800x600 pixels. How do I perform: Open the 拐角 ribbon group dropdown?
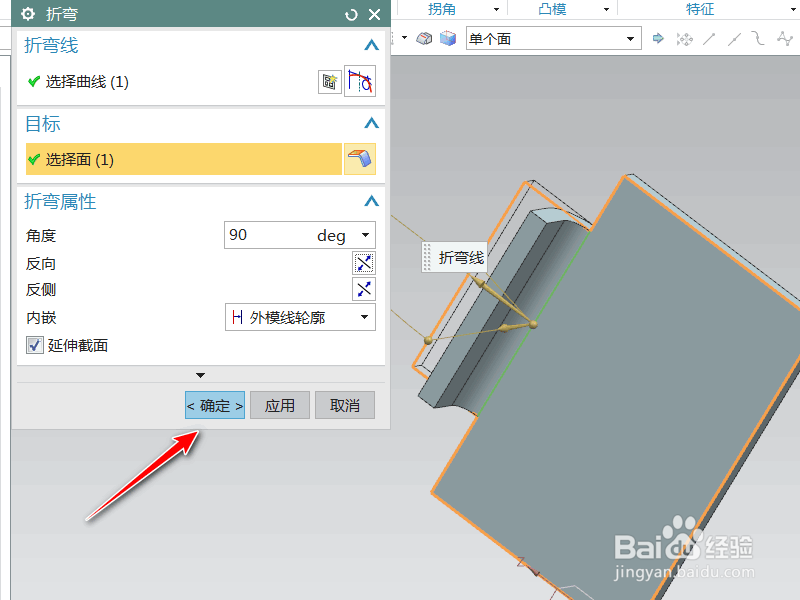pyautogui.click(x=496, y=9)
